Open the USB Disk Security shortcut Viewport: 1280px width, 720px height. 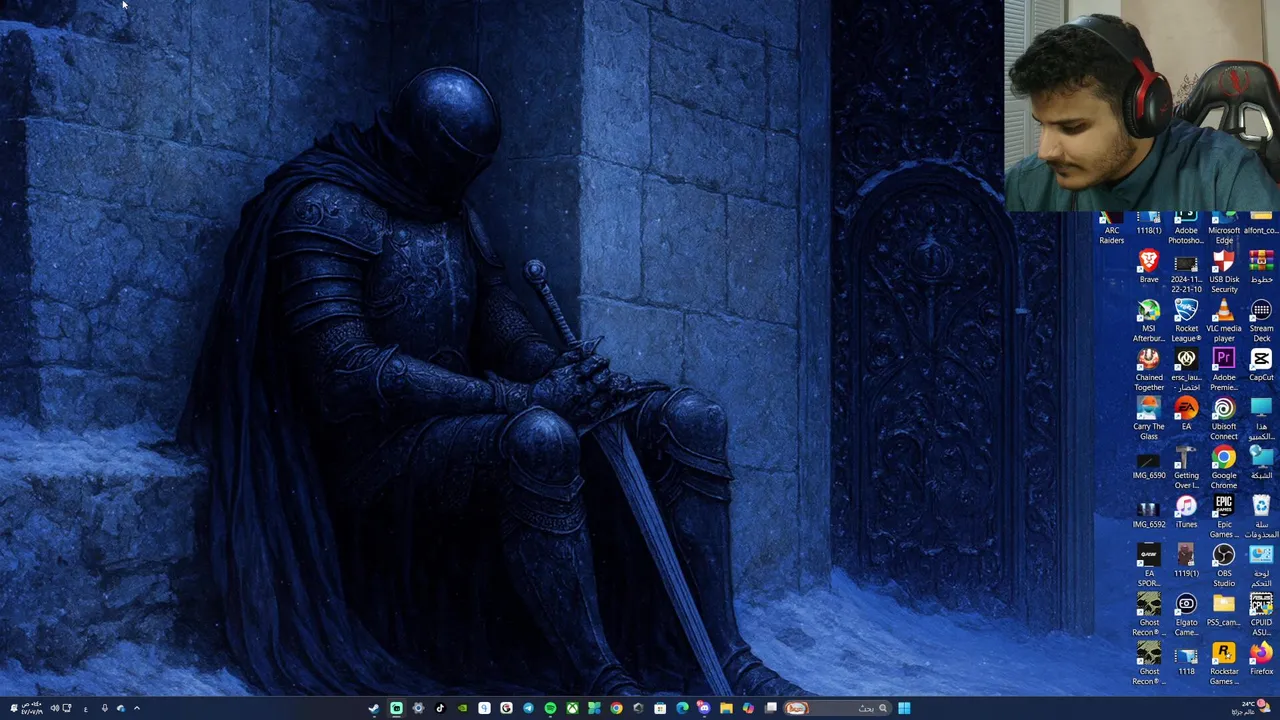1224,272
